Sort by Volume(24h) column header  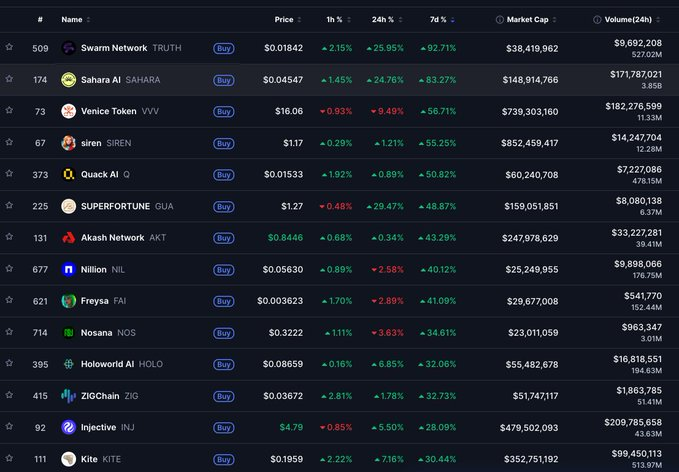tap(627, 19)
